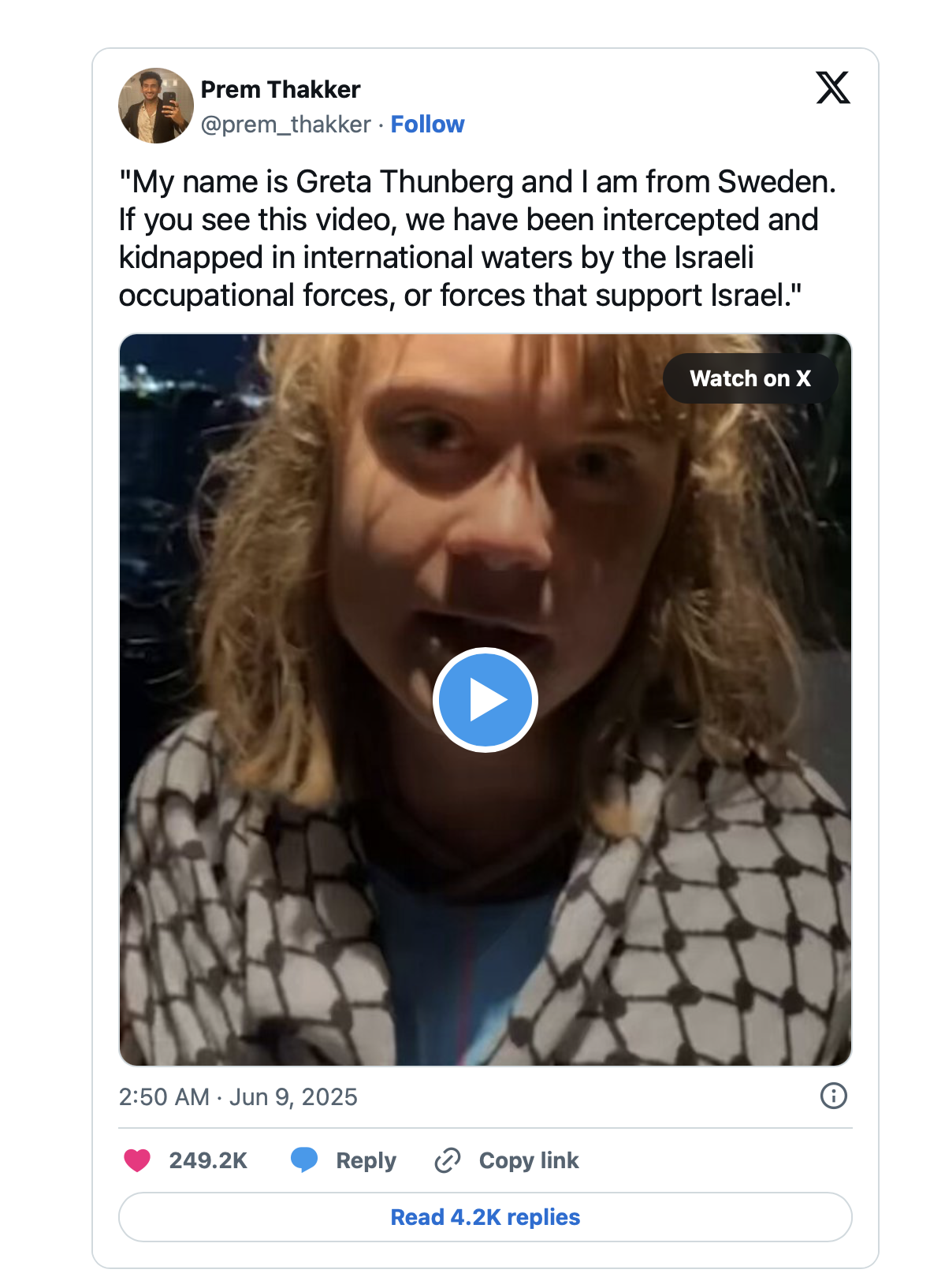This screenshot has width=930, height=1288.
Task: Click the blue reply speech bubble icon
Action: [x=304, y=1160]
